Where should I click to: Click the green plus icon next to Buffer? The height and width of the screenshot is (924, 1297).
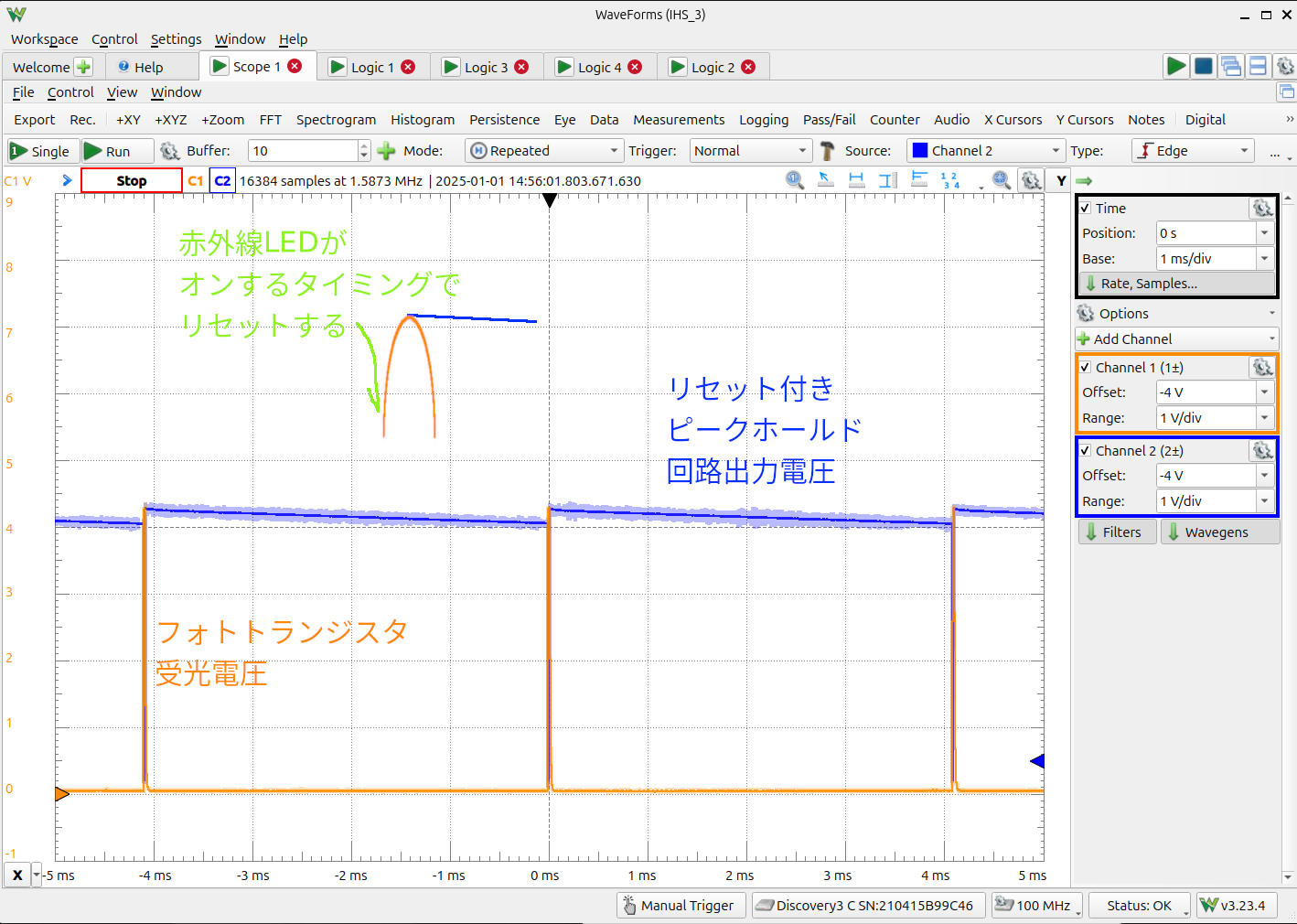click(386, 151)
